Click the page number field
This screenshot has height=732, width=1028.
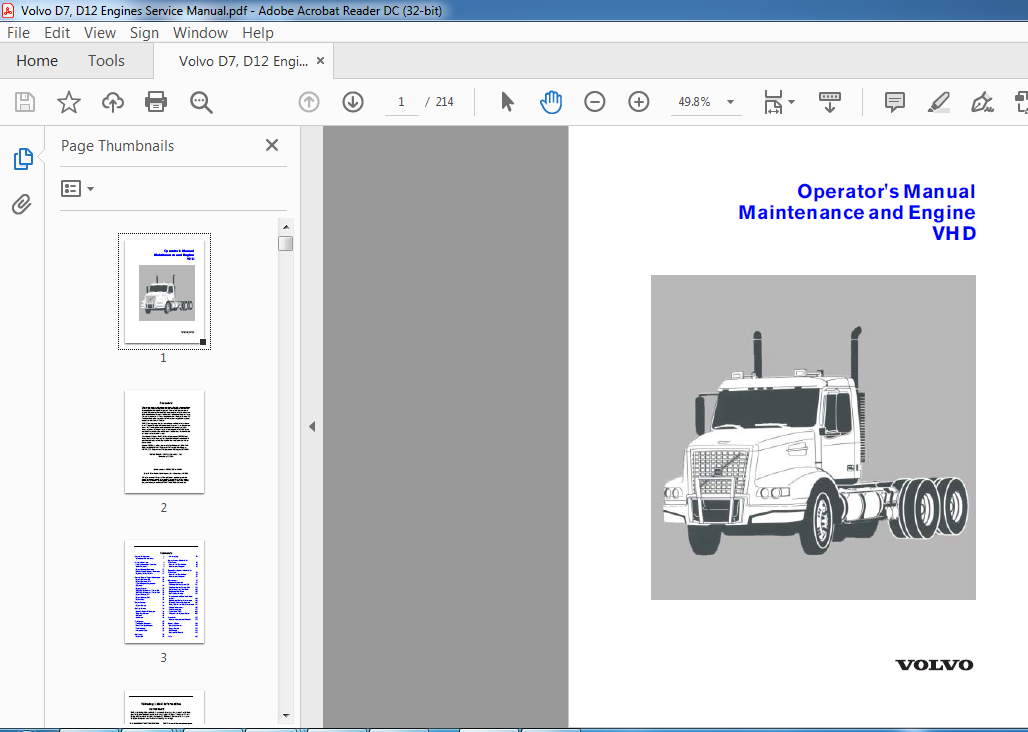(x=401, y=102)
